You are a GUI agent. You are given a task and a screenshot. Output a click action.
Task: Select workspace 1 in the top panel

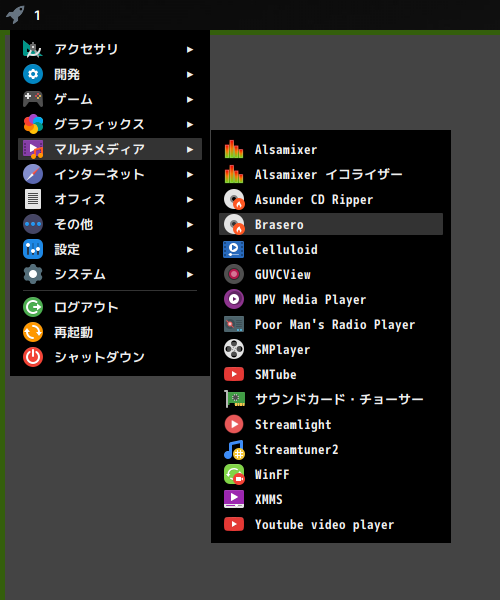pos(37,16)
